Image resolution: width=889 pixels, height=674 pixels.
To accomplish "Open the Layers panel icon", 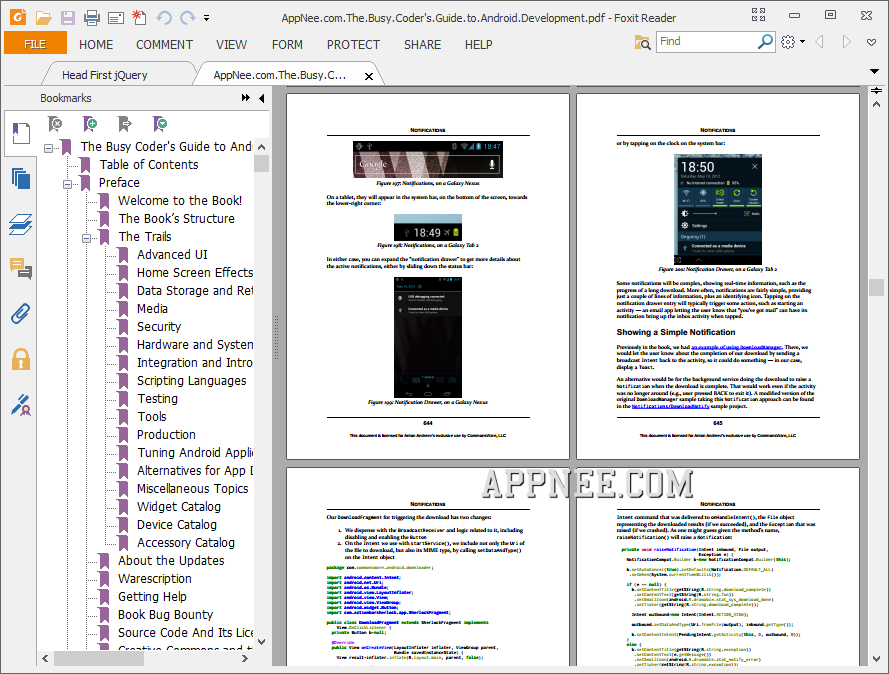I will [21, 224].
